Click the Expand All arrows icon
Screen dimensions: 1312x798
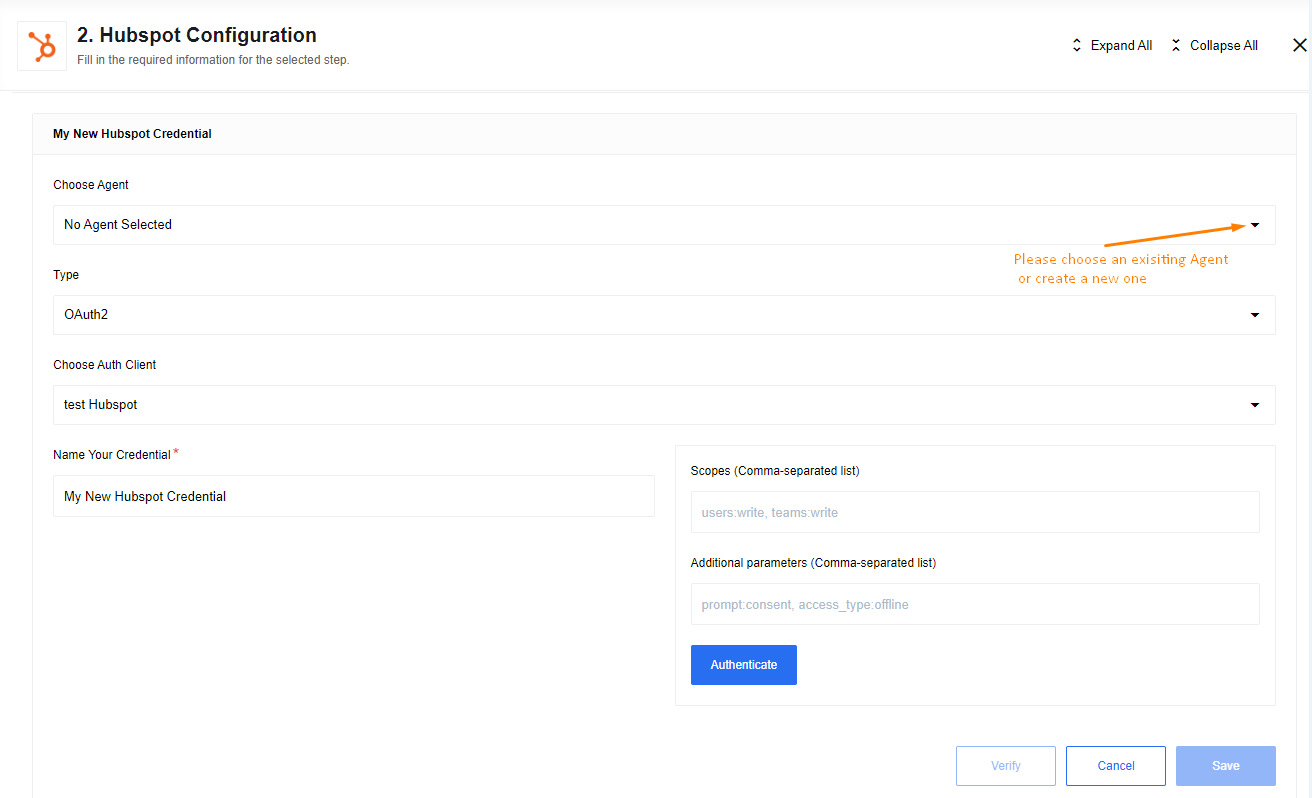click(1077, 46)
